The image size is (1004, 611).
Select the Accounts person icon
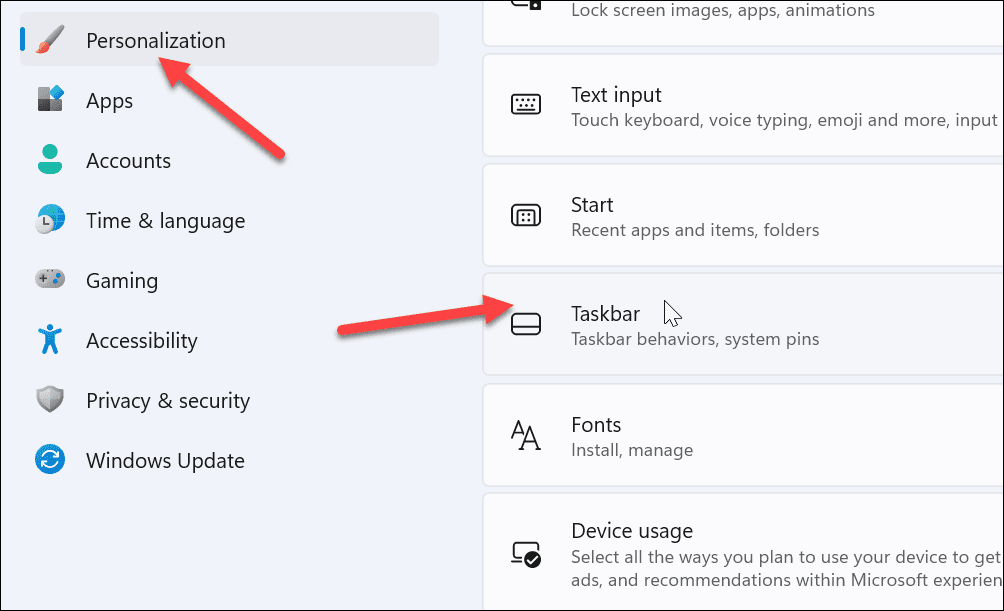(x=49, y=160)
